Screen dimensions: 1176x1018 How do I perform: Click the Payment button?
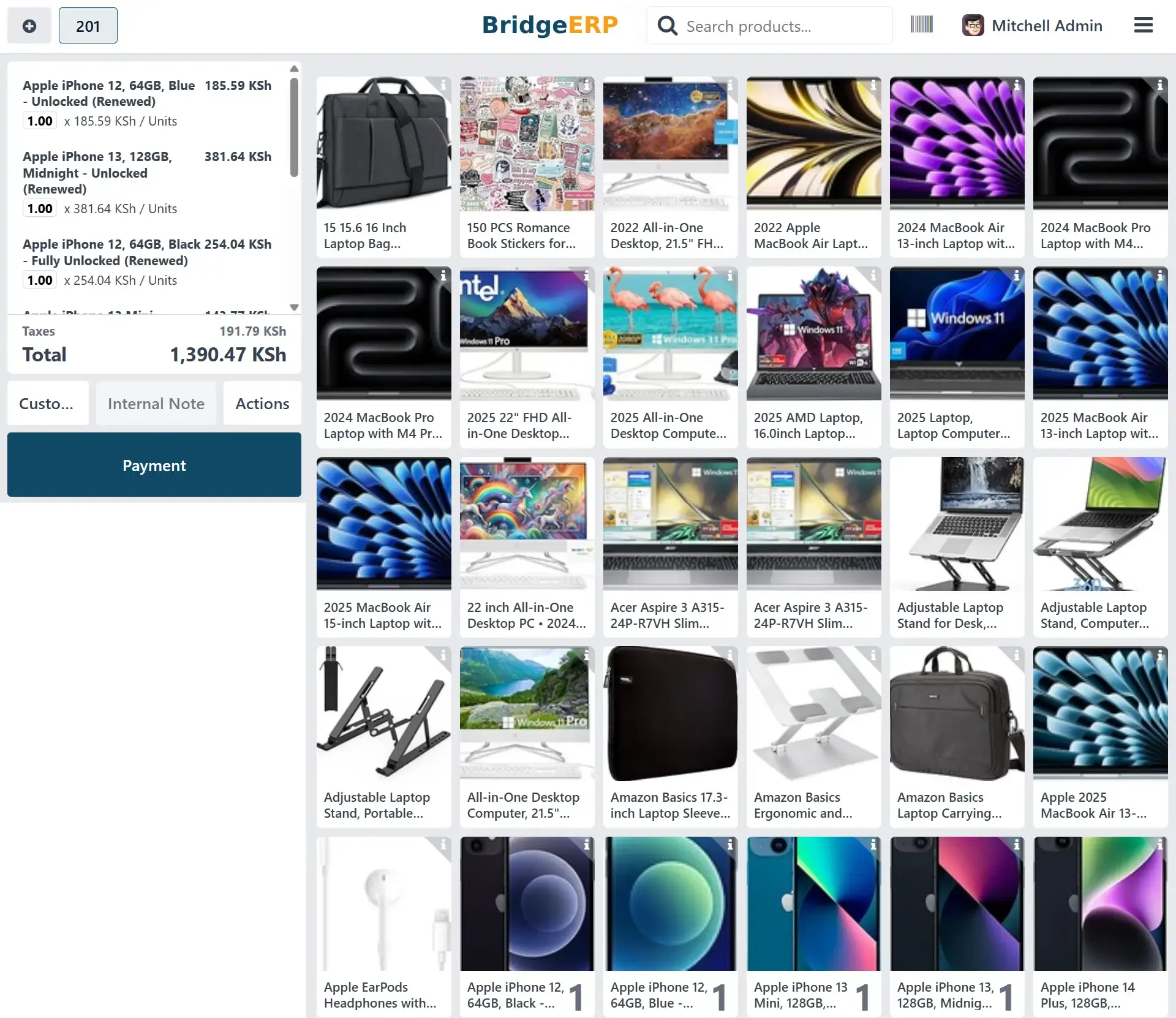click(154, 465)
